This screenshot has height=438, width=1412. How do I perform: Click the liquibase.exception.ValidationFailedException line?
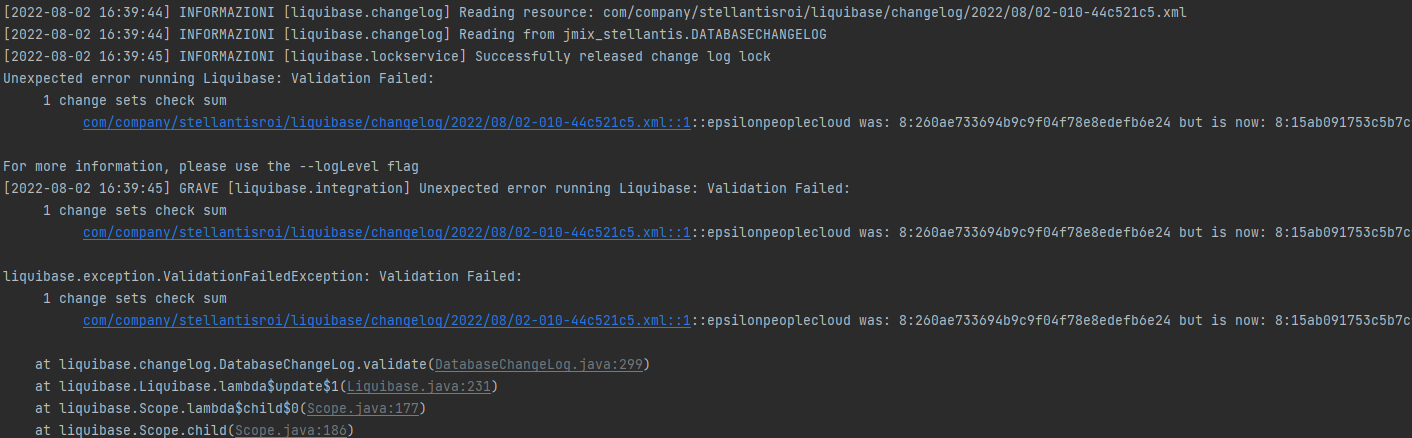click(263, 276)
